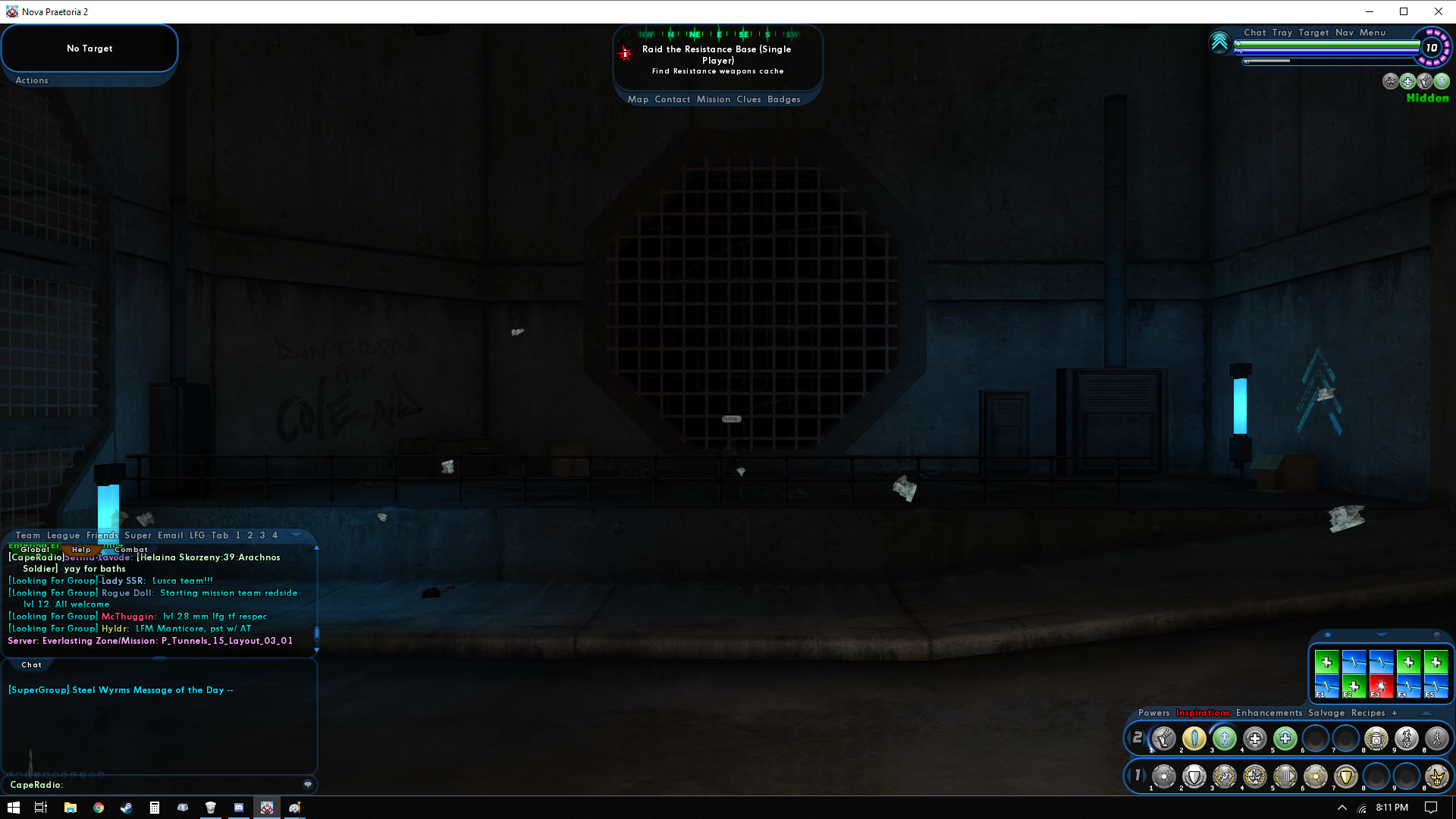Activate the golden burst power in tray 1 slot 0
Screen dimensions: 1456x819
1437,777
